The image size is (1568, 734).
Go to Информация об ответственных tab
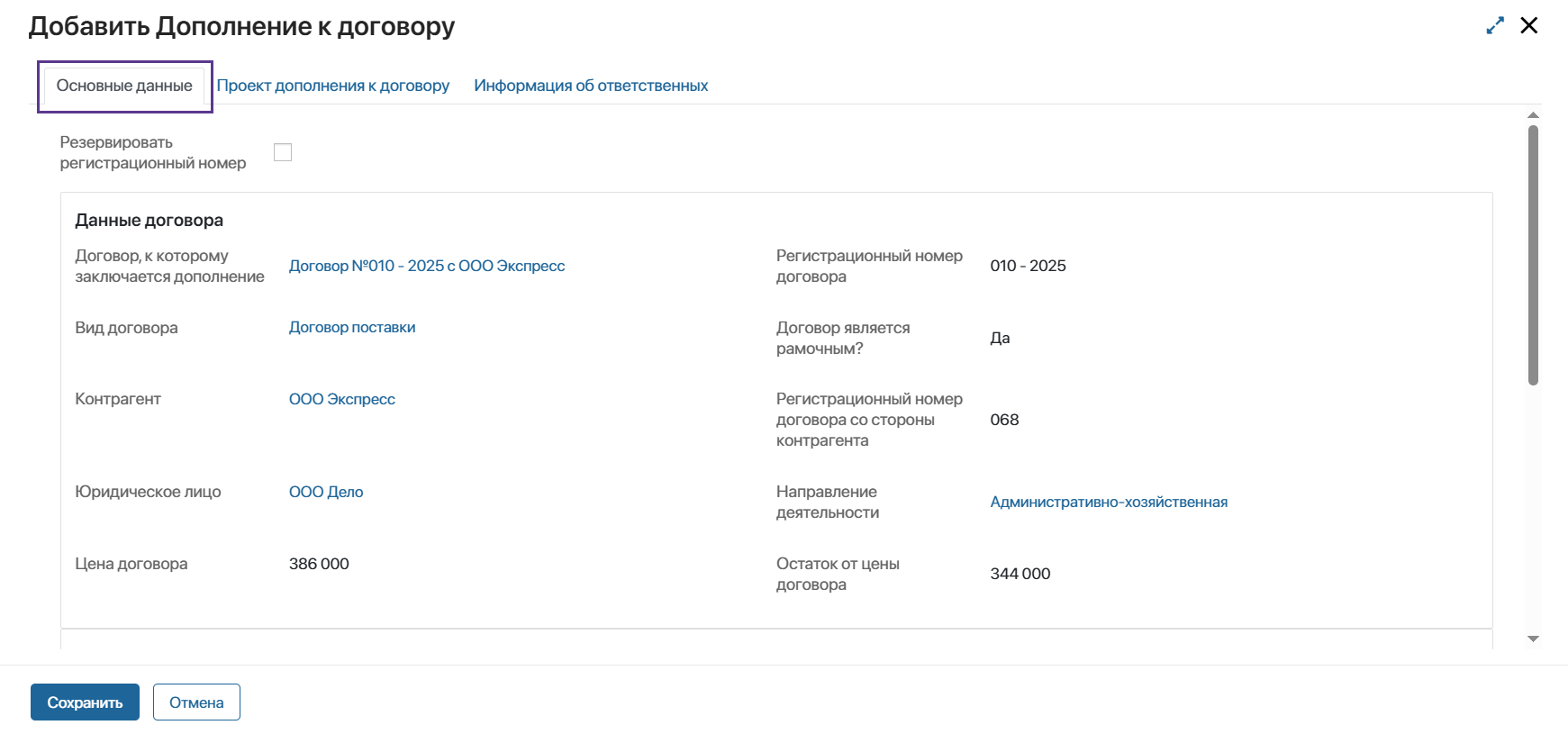coord(591,86)
